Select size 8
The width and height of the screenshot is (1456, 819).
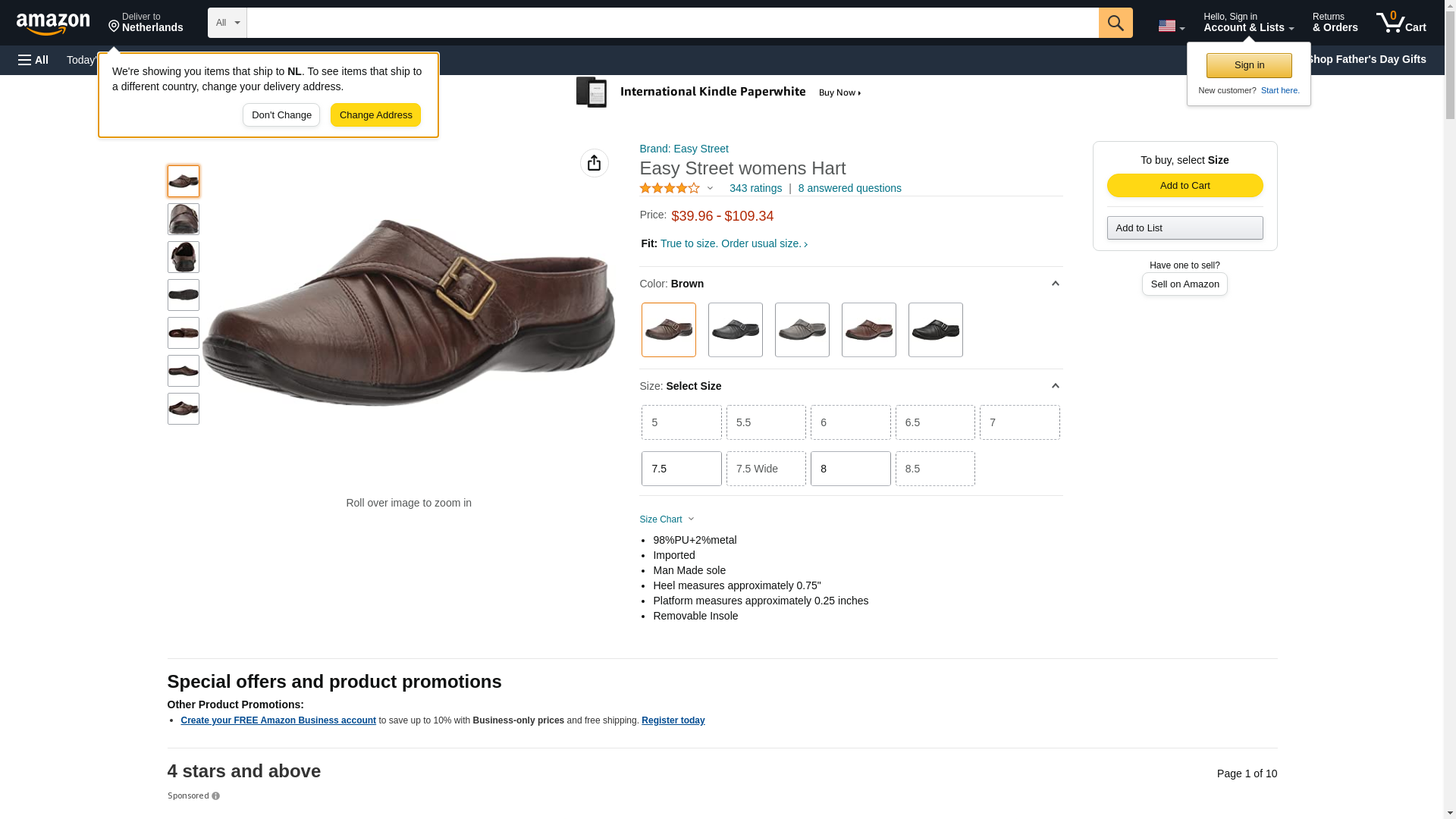(x=850, y=469)
